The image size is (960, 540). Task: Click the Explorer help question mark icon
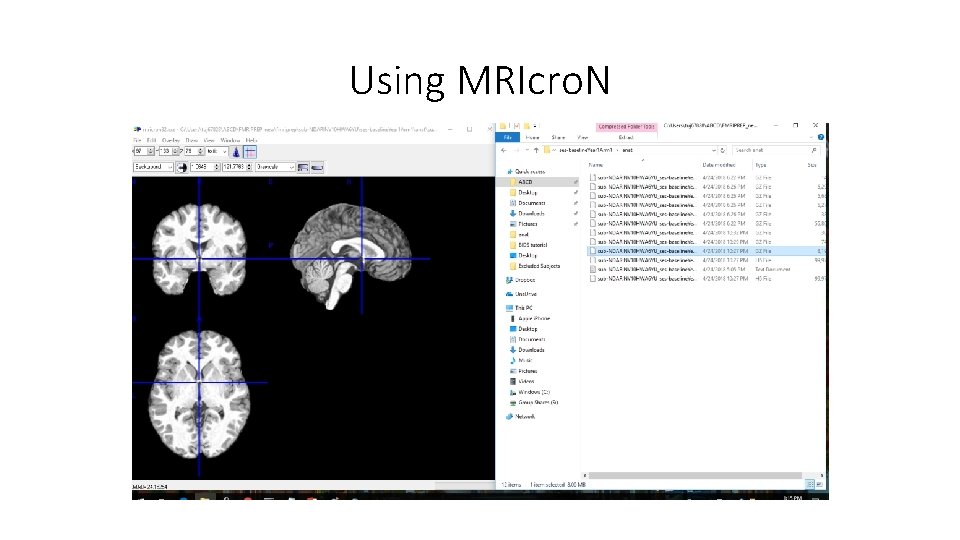click(820, 137)
